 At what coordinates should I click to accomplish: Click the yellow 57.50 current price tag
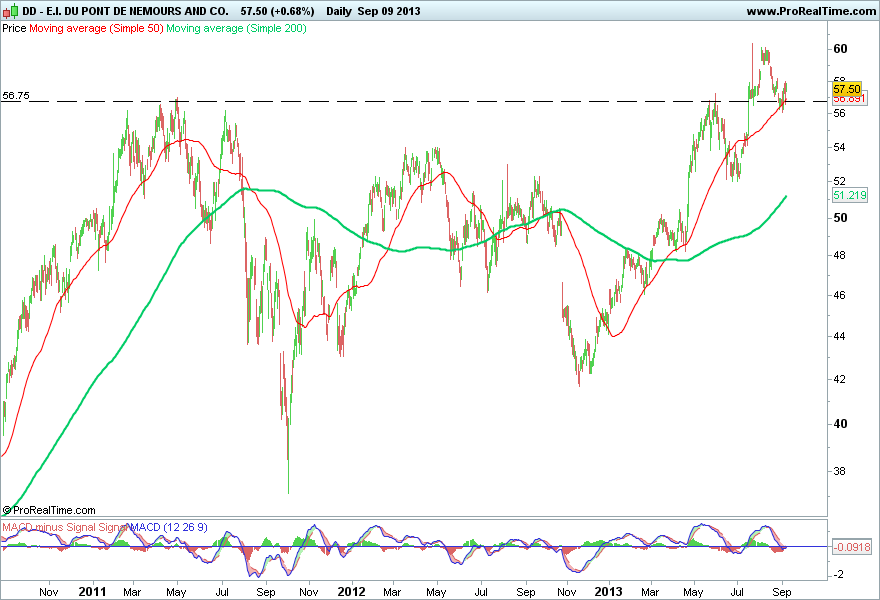(846, 89)
